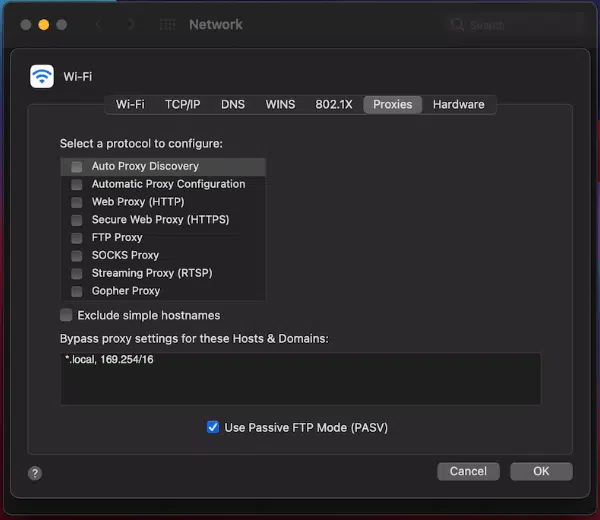This screenshot has height=520, width=600.
Task: Click the bypass proxy hosts text field
Action: [x=300, y=378]
